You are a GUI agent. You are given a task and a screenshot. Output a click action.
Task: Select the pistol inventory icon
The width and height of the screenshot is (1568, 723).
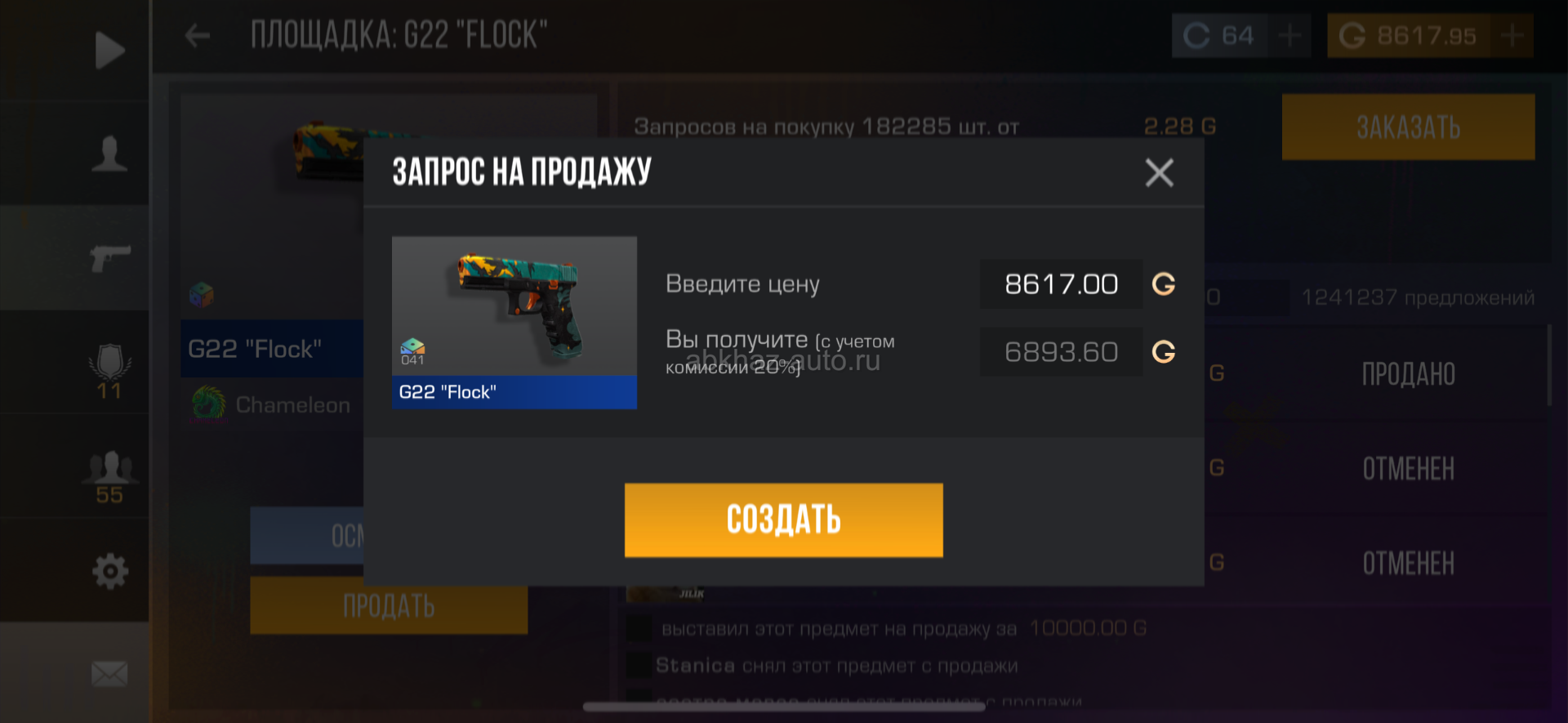110,257
